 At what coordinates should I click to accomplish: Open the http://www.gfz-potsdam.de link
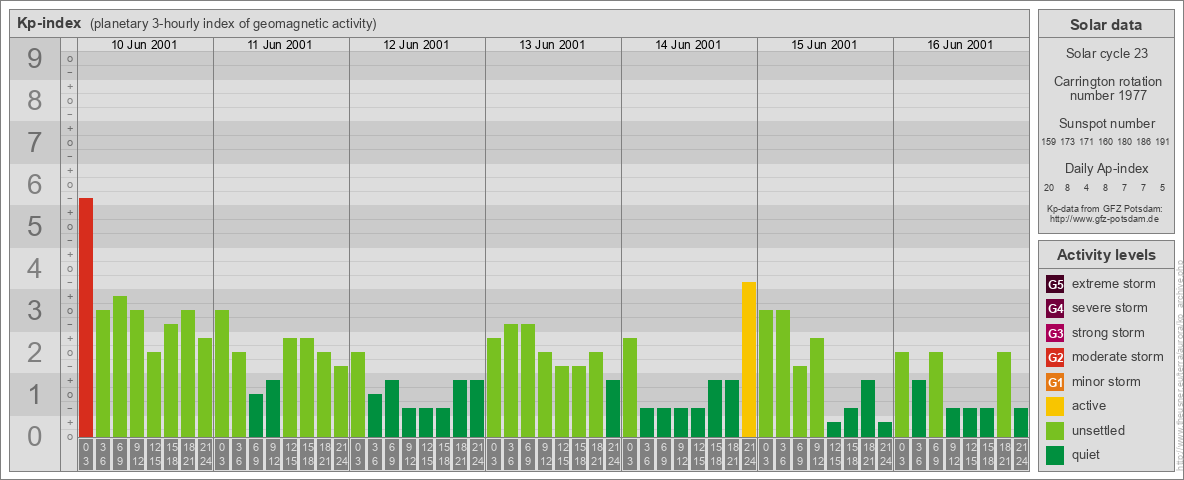1104,219
